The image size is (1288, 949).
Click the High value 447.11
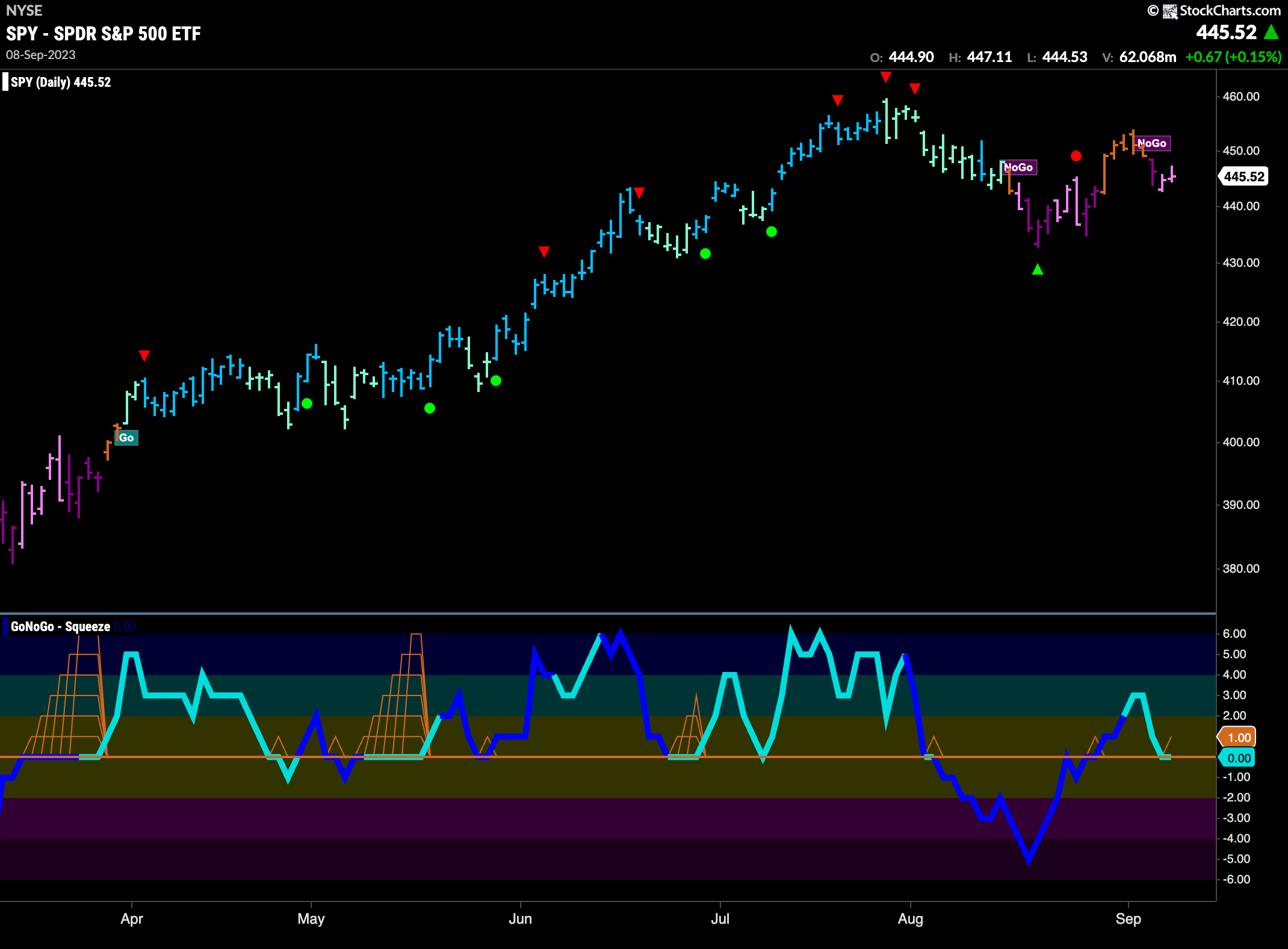pos(989,57)
